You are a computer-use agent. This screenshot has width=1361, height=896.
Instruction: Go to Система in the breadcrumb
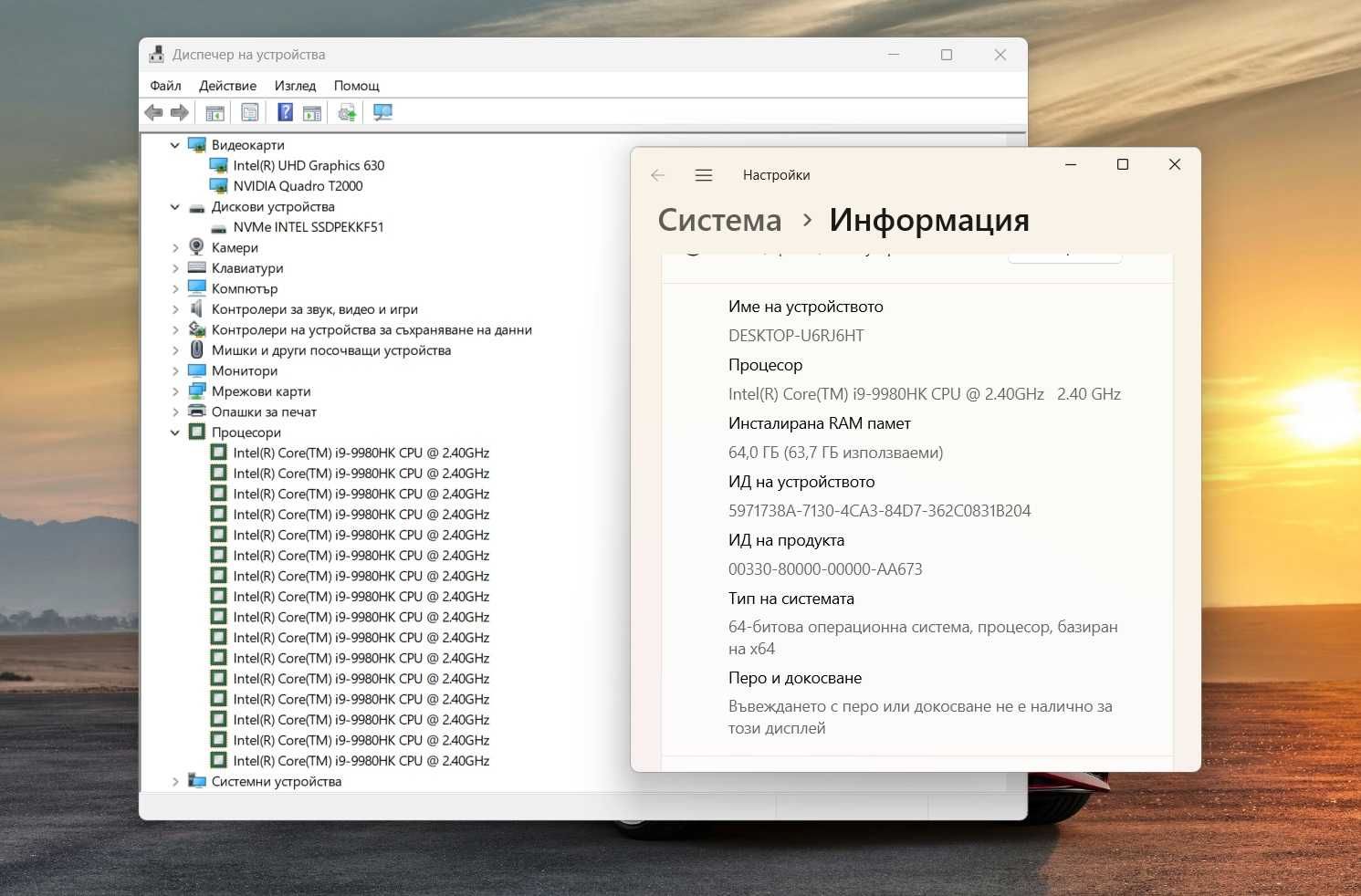click(x=719, y=220)
